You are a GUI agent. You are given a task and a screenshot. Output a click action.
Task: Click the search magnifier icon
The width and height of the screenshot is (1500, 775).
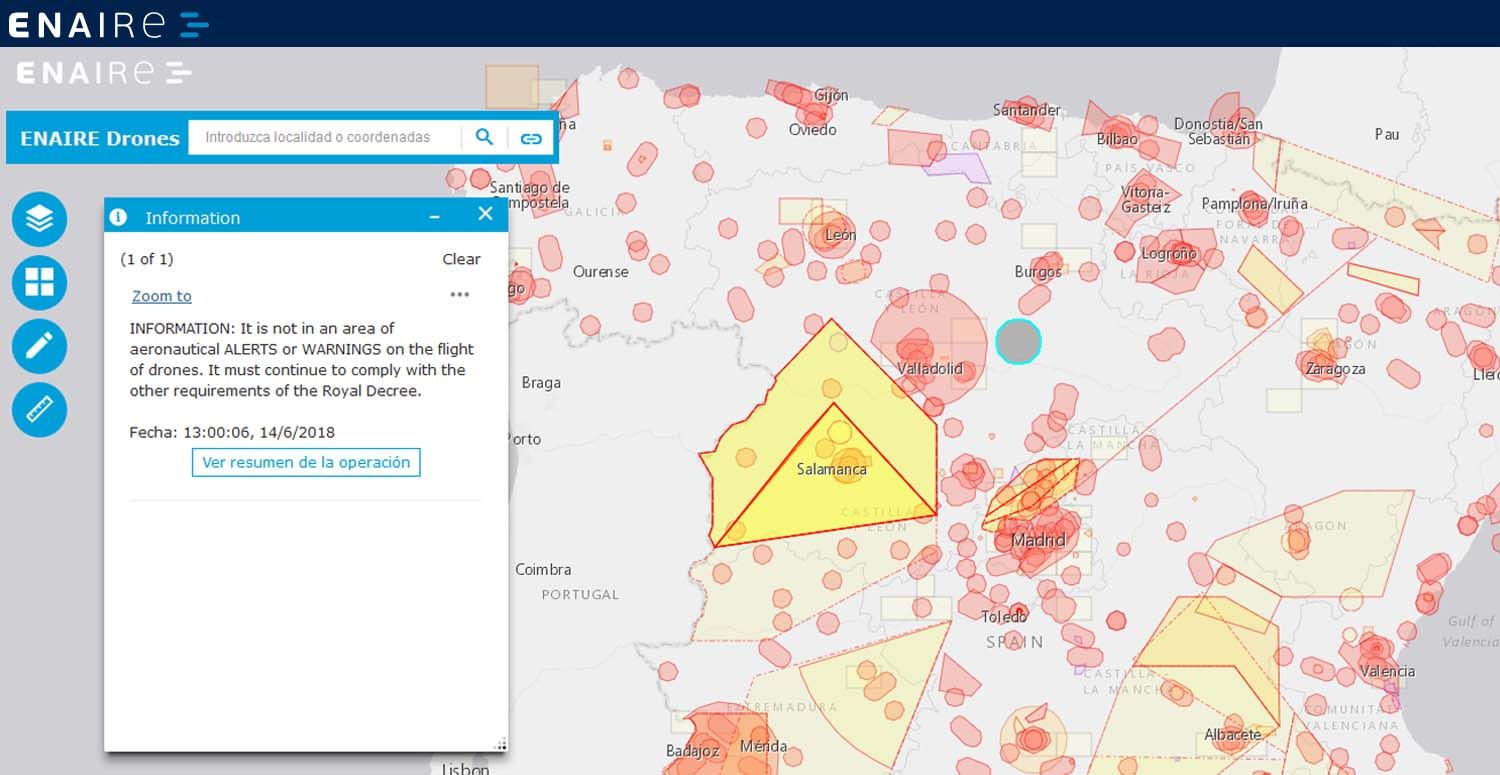[x=484, y=137]
